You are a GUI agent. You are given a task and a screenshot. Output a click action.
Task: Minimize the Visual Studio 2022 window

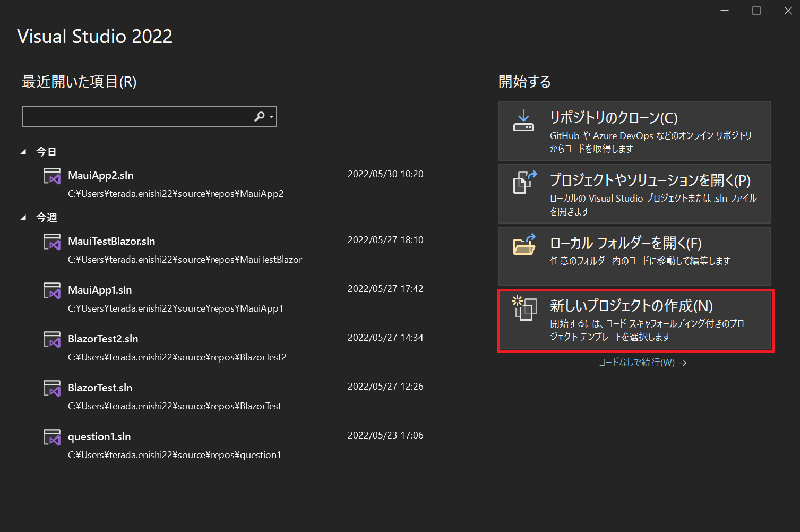[x=724, y=11]
